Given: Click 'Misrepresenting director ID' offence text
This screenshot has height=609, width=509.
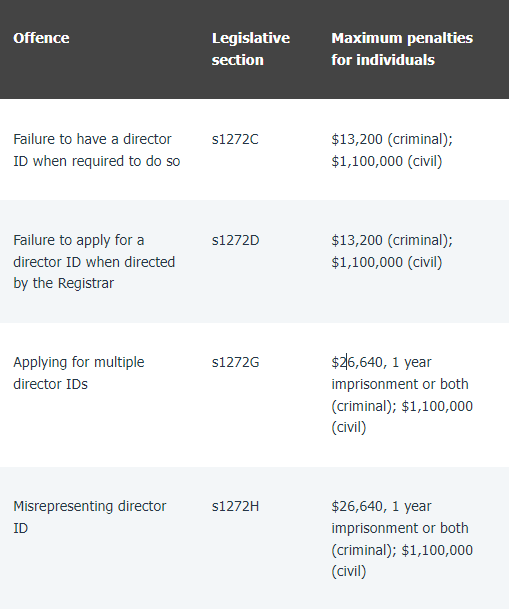Looking at the screenshot, I should pos(90,517).
